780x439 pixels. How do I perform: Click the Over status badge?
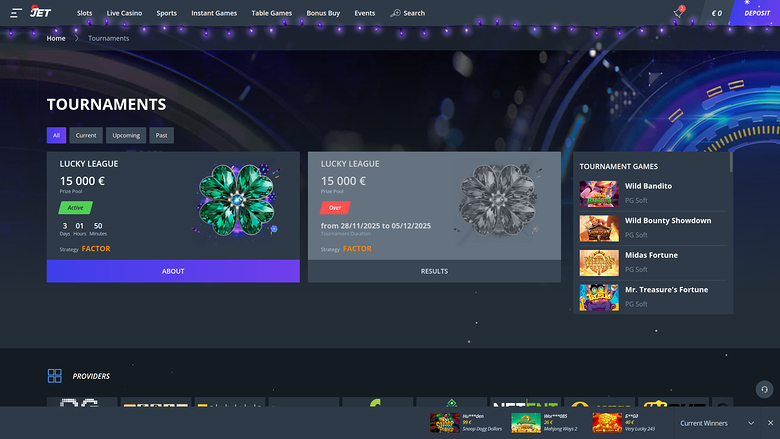335,207
